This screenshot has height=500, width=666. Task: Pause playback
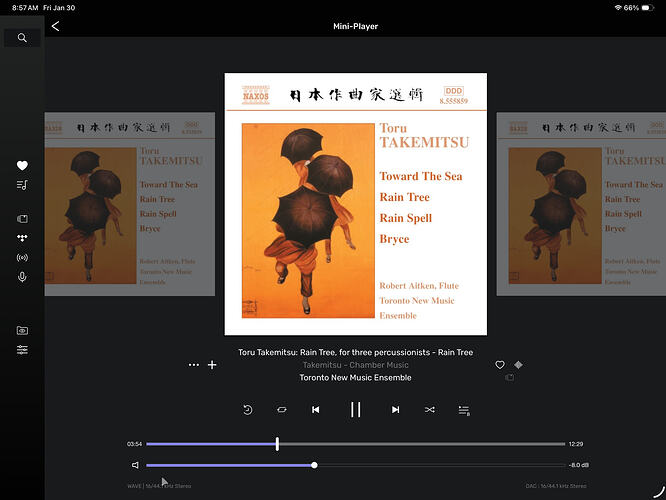356,410
